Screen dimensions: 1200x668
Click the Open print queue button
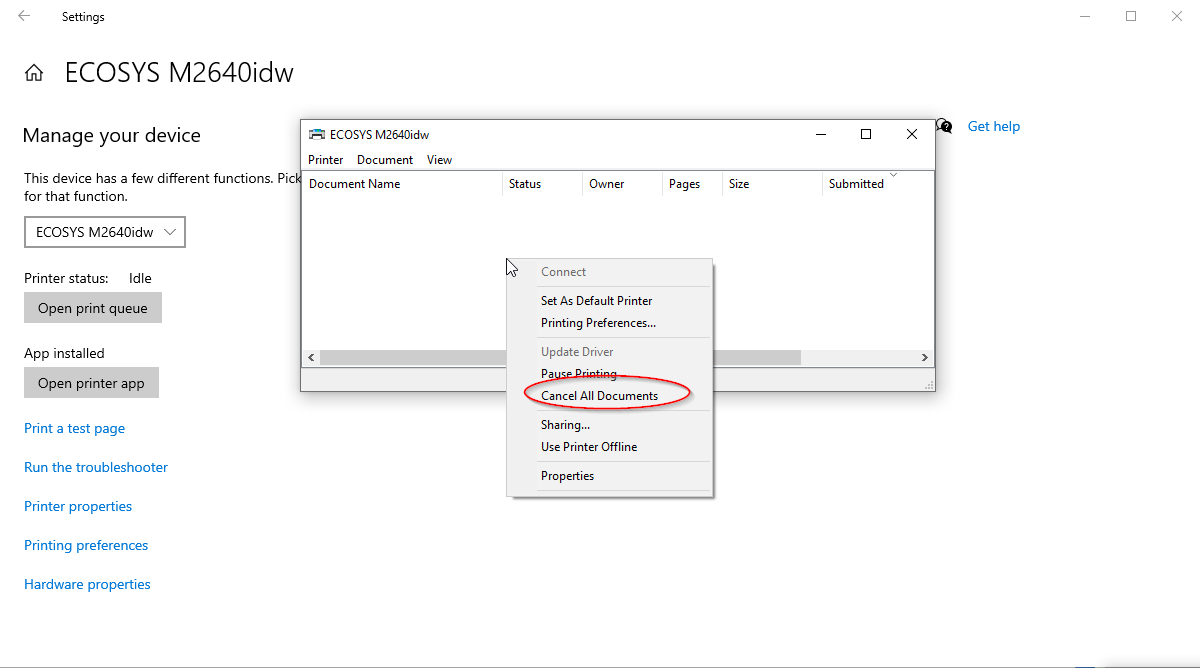pos(93,308)
